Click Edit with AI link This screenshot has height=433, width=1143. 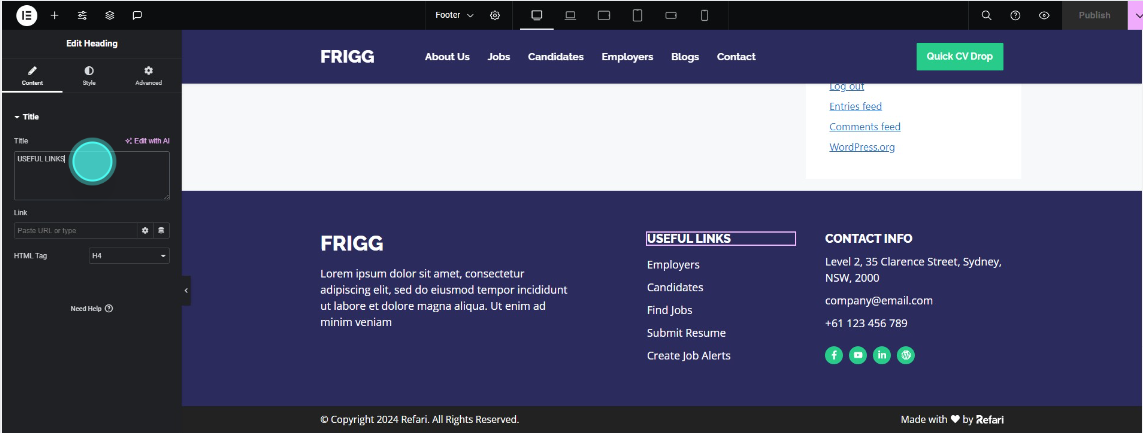(x=147, y=141)
